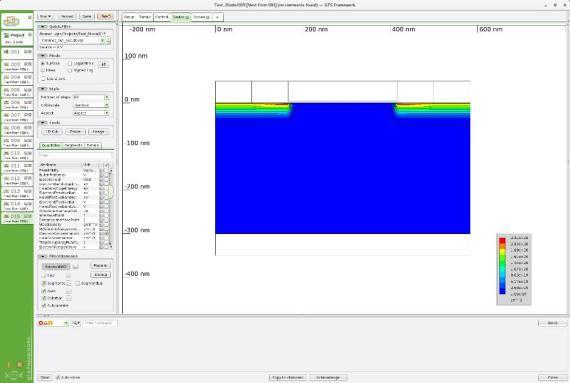Click the Acknowledge button
This screenshot has height=383, width=570.
pos(328,378)
